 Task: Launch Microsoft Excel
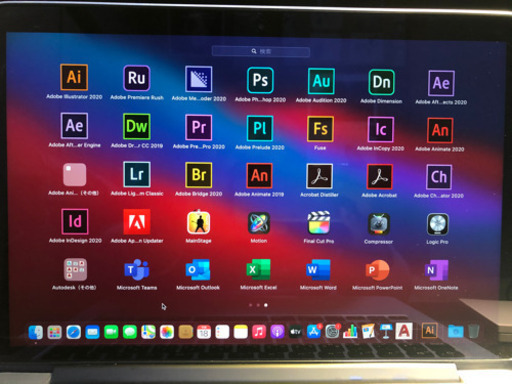[x=258, y=270]
